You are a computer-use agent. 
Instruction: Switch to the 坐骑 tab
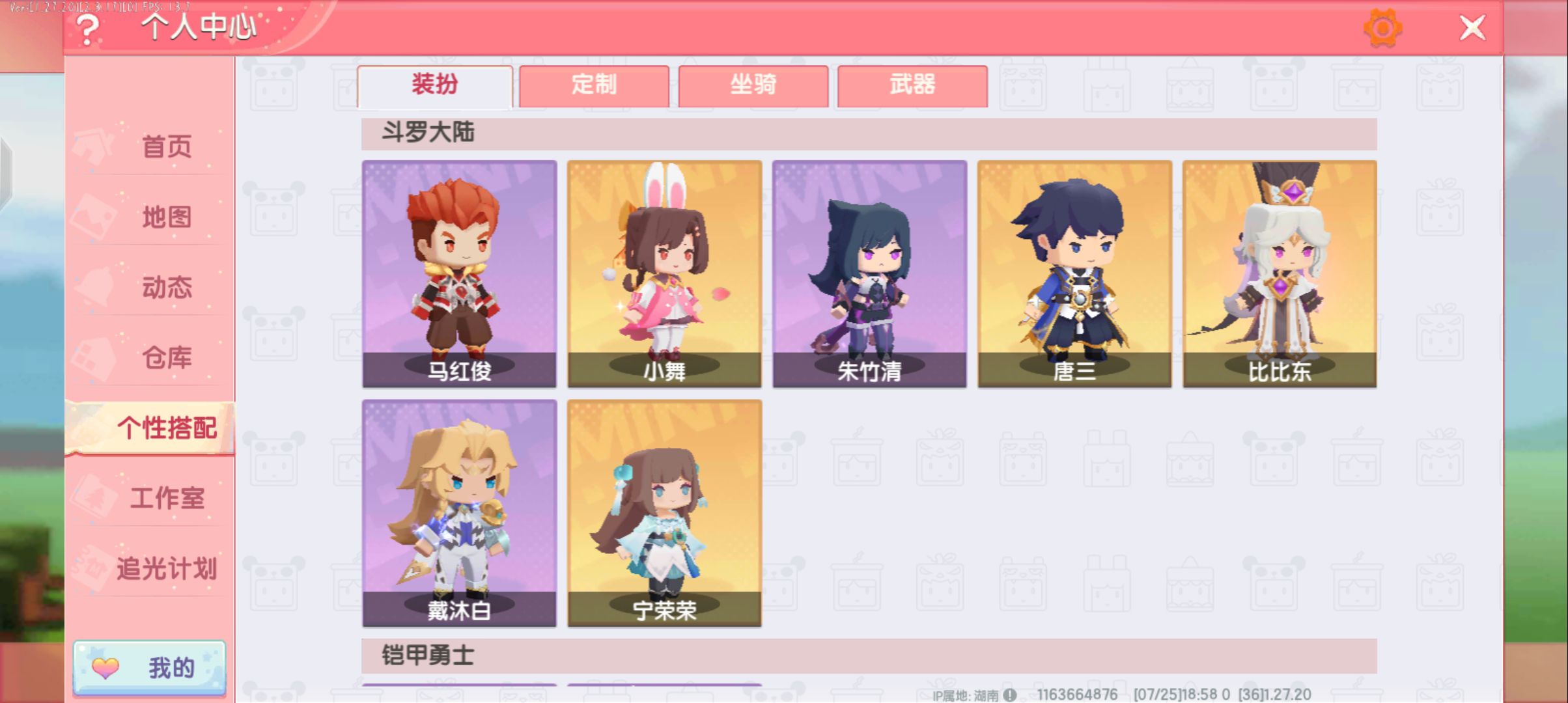click(753, 86)
